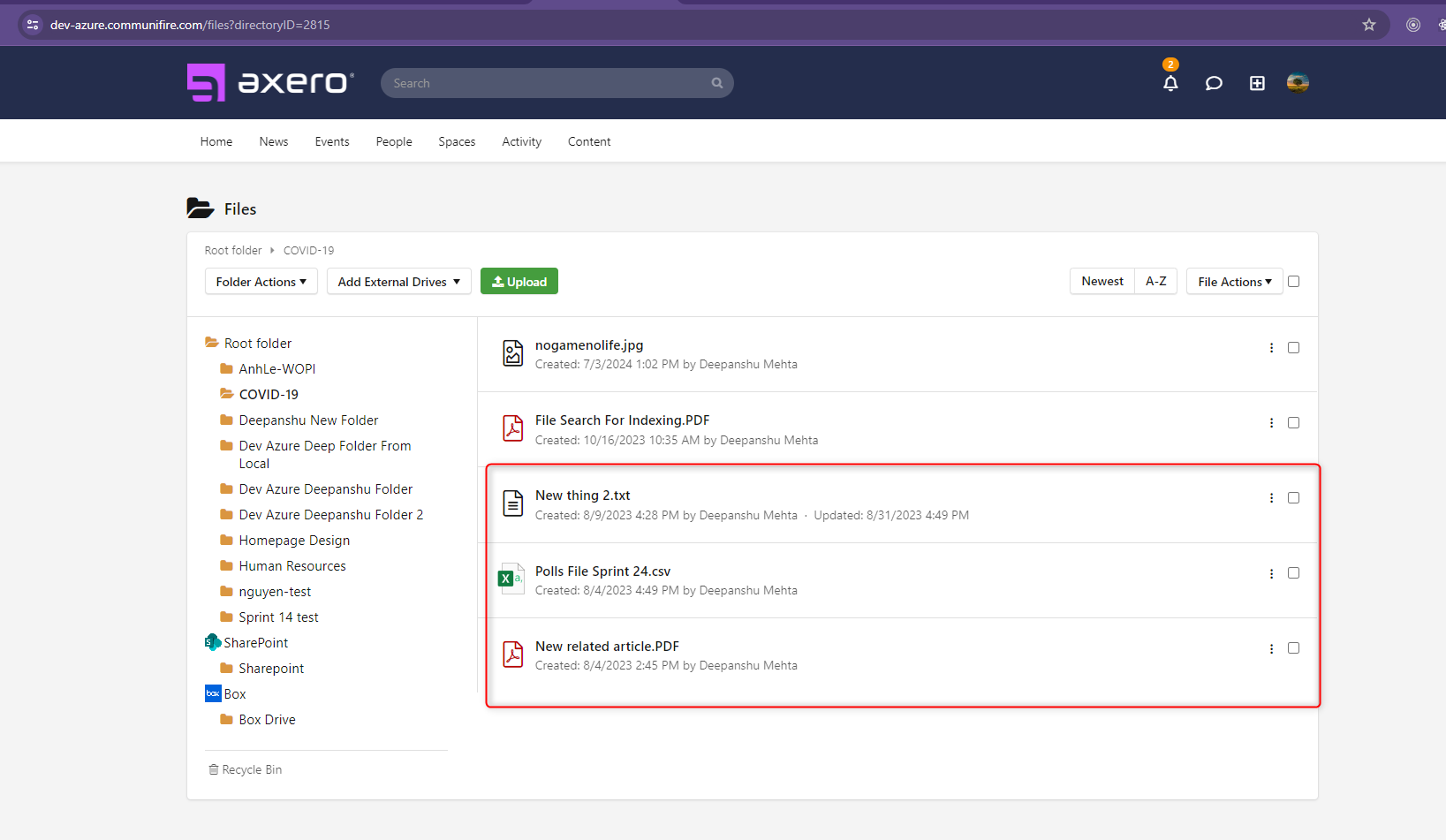Select Deepanshu New Folder in tree

coord(308,420)
